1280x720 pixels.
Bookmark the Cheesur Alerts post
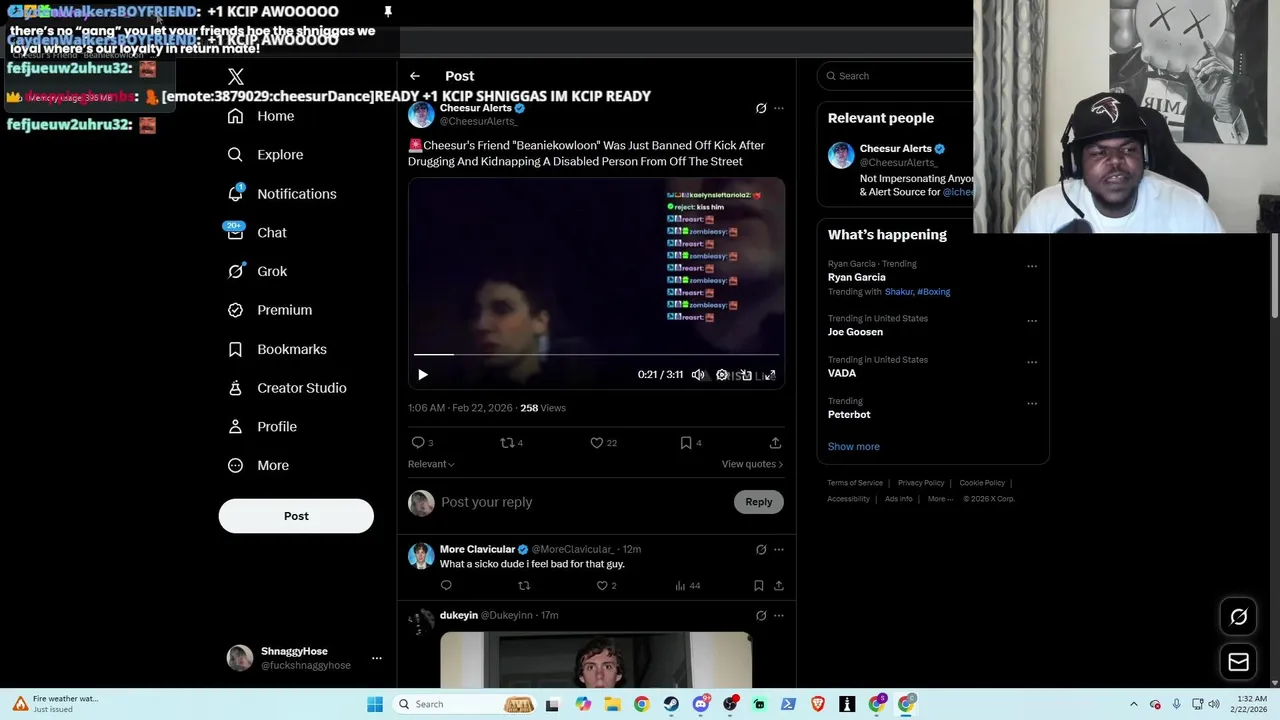point(686,442)
